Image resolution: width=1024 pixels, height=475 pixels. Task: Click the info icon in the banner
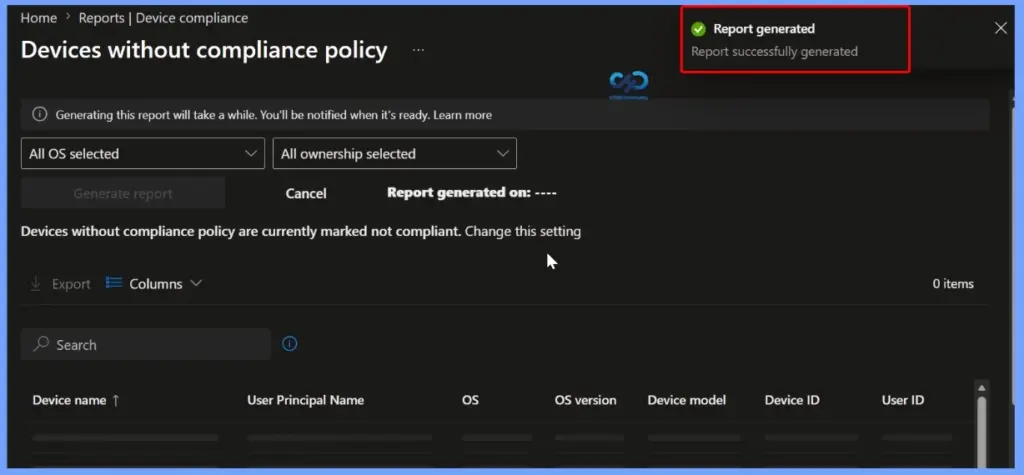click(x=40, y=114)
